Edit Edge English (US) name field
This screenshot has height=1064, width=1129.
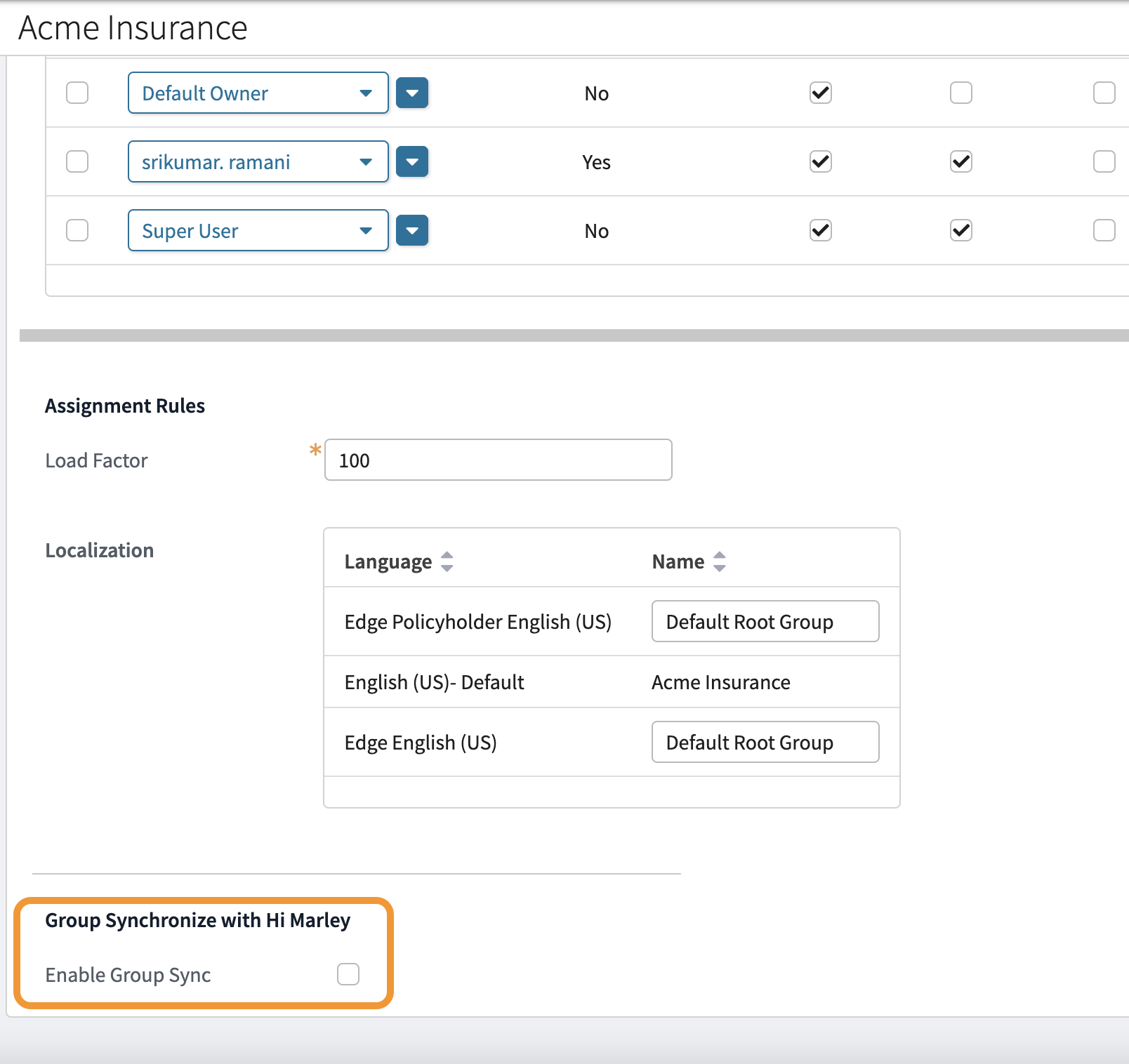(x=765, y=742)
